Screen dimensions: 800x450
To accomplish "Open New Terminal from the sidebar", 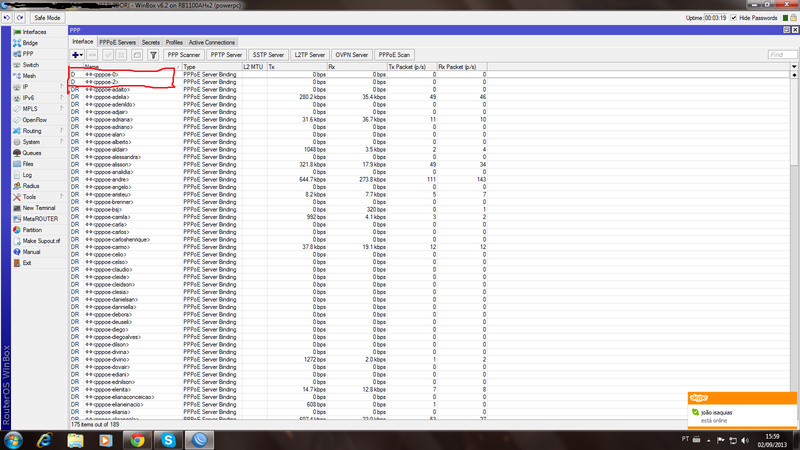I will 39,208.
